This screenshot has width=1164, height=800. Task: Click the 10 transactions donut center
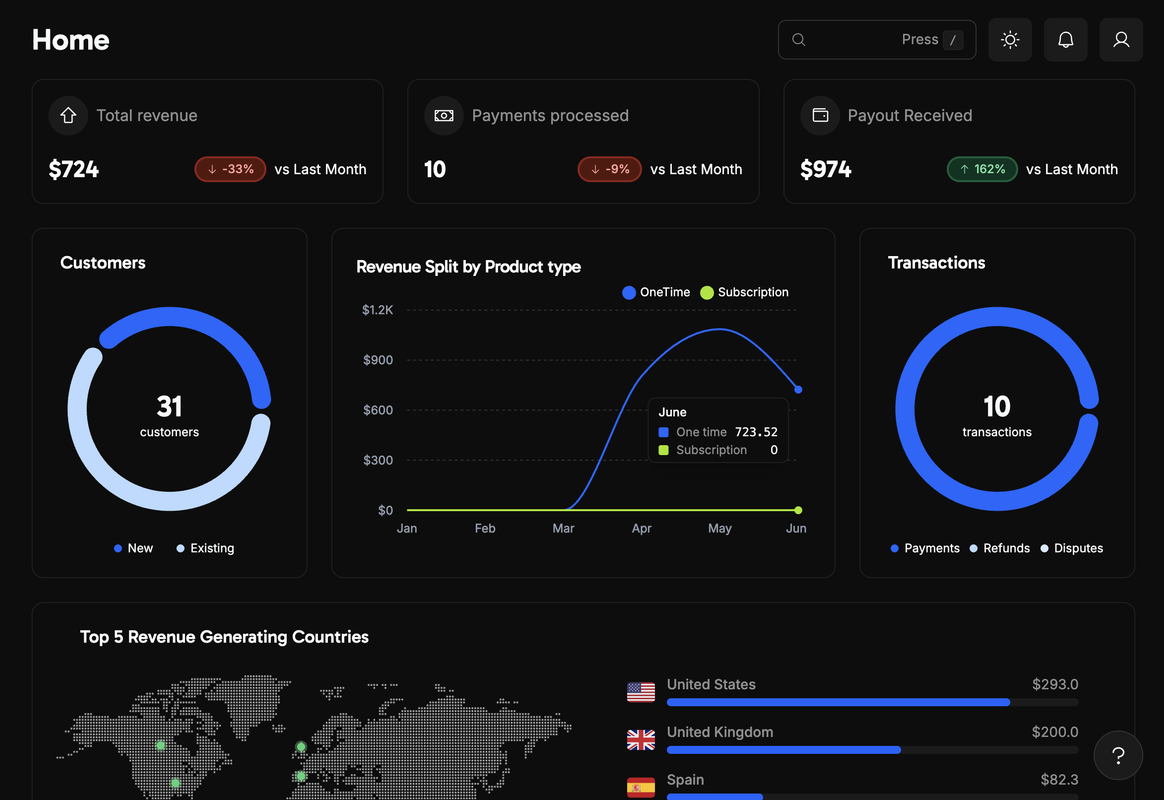pos(997,416)
